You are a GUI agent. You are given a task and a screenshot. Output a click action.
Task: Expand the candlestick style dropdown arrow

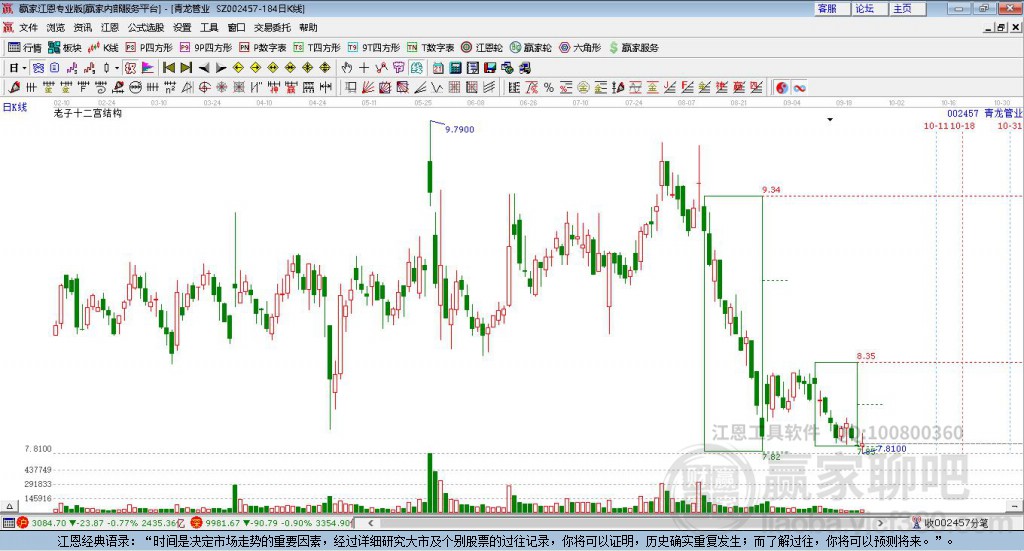click(x=116, y=68)
